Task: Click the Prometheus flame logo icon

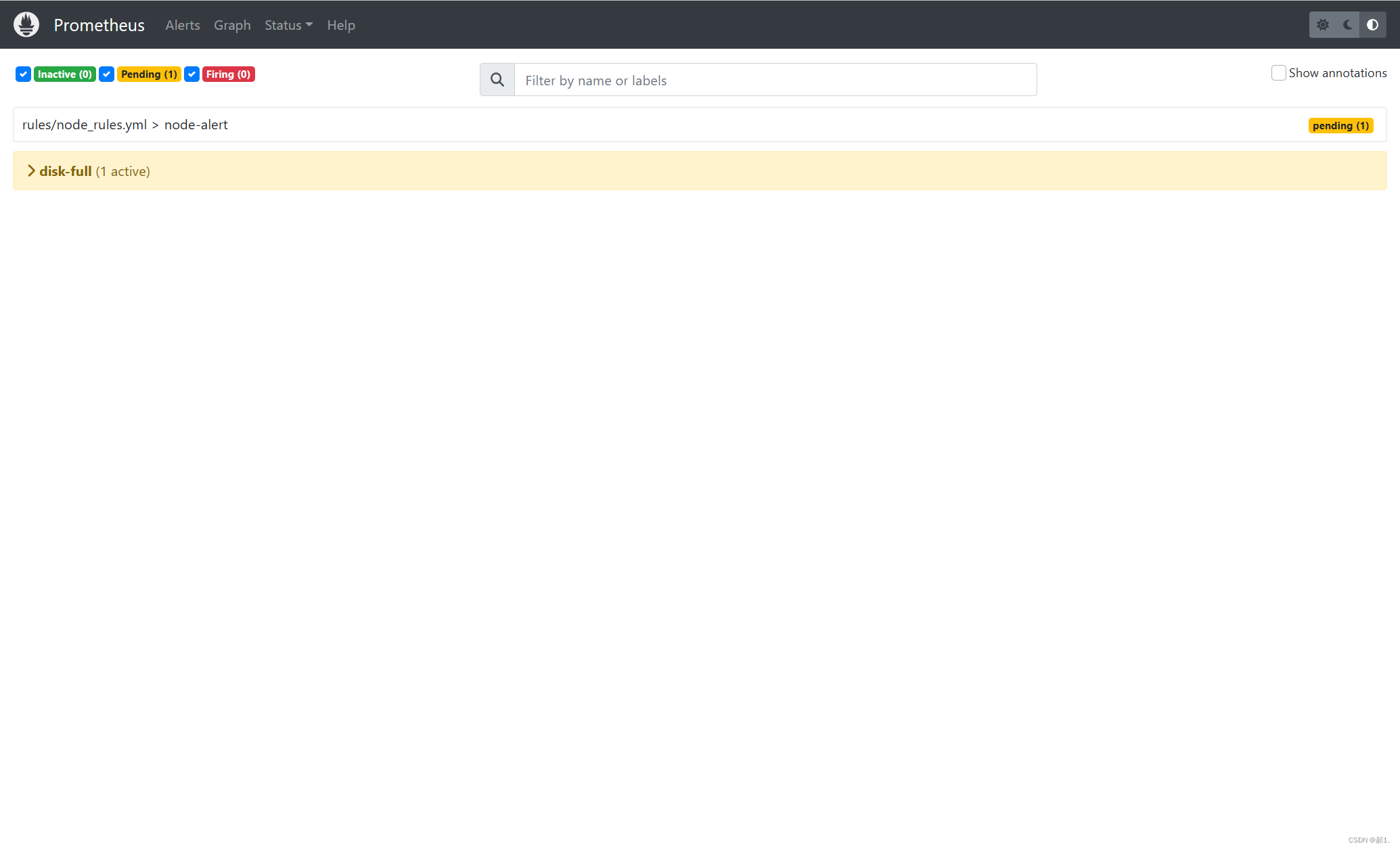Action: (26, 24)
